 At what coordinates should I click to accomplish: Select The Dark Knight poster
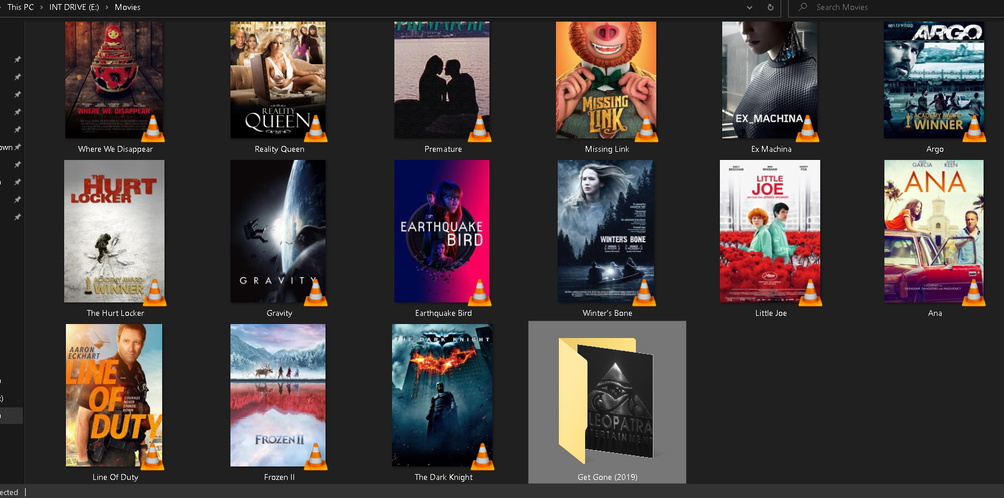442,395
